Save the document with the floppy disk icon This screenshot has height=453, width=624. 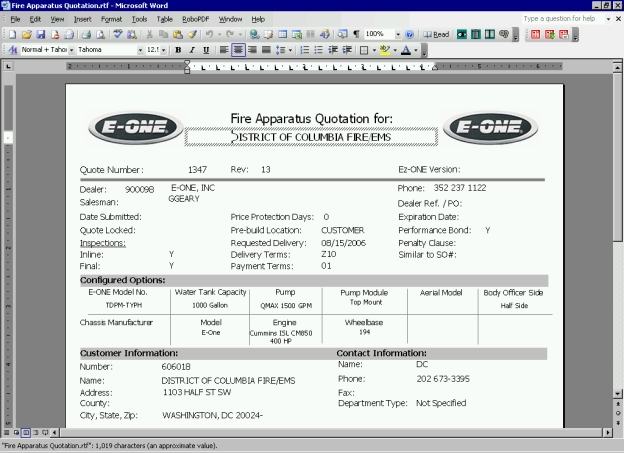point(41,35)
